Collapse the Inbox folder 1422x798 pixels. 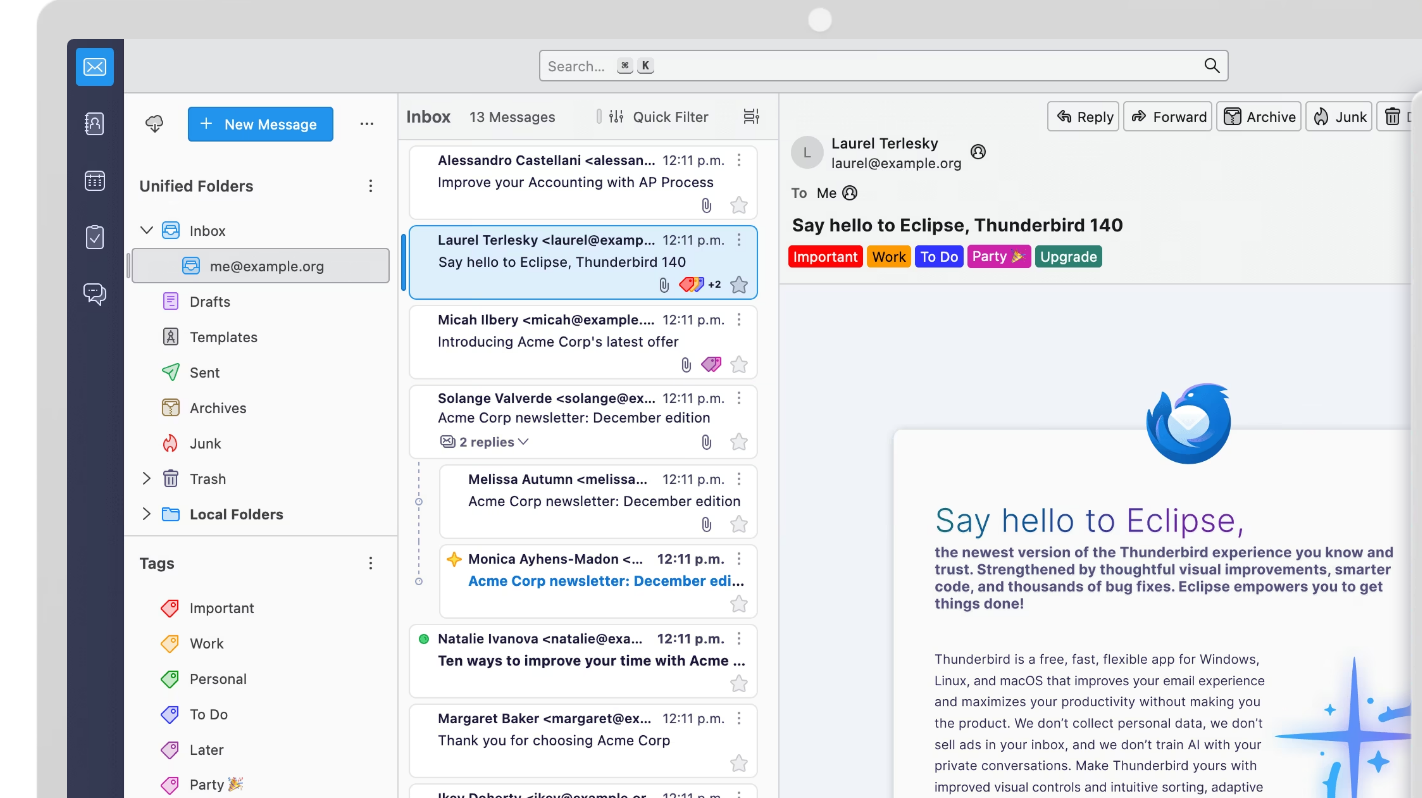(146, 230)
